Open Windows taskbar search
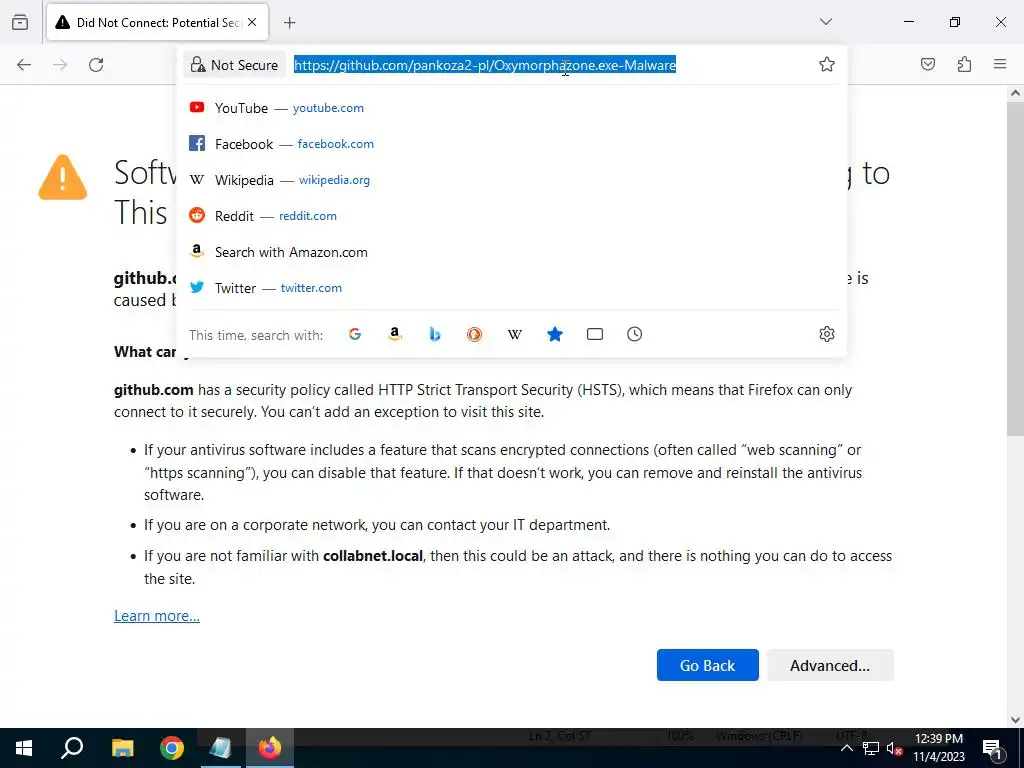1024x768 pixels. [x=72, y=748]
